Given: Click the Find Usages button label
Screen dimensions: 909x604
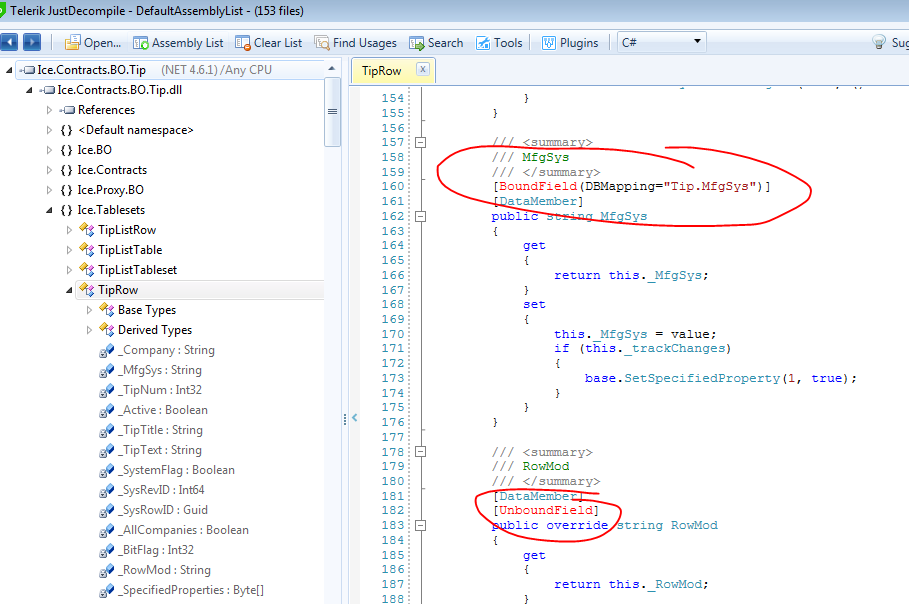Looking at the screenshot, I should pos(365,43).
